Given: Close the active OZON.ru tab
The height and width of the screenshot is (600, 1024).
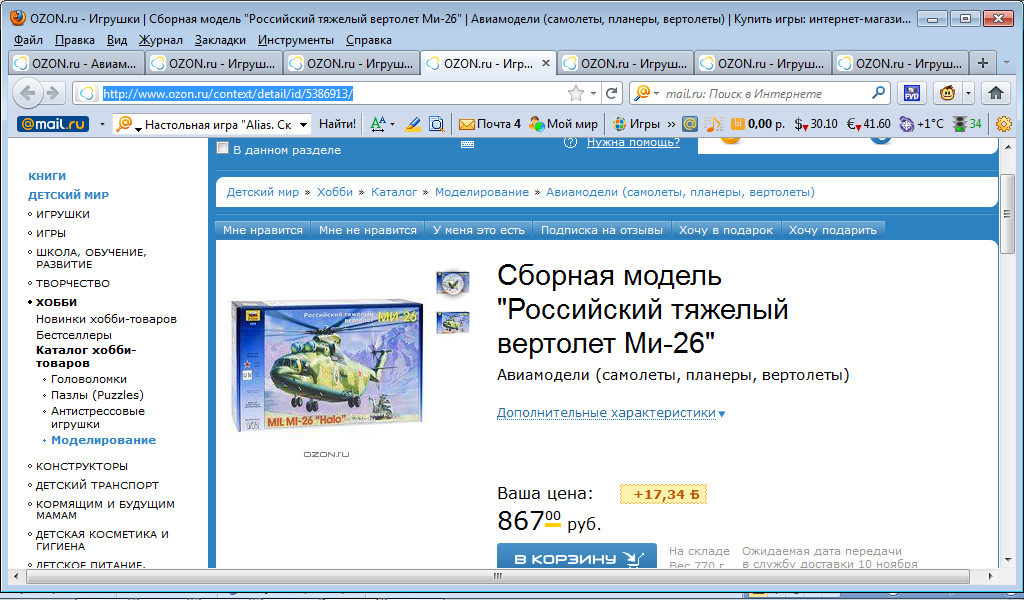Looking at the screenshot, I should [546, 63].
